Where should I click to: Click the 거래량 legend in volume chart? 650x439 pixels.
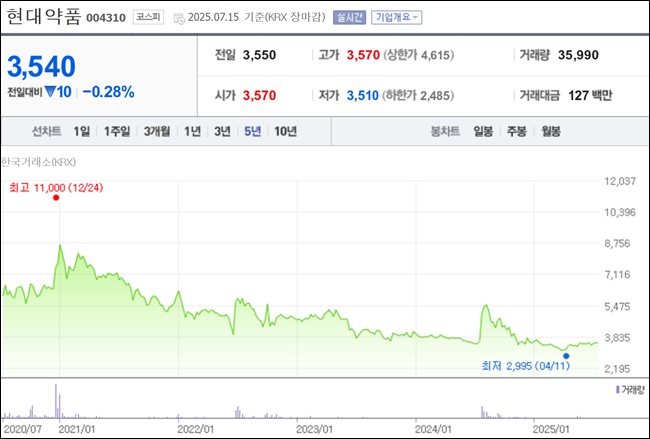click(x=630, y=390)
